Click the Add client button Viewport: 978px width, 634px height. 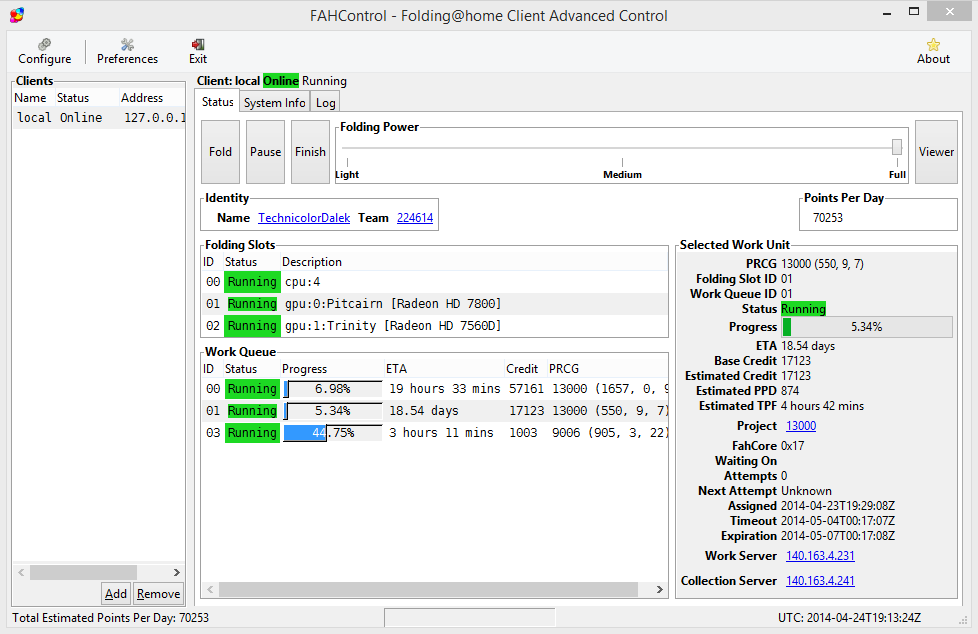pos(116,593)
